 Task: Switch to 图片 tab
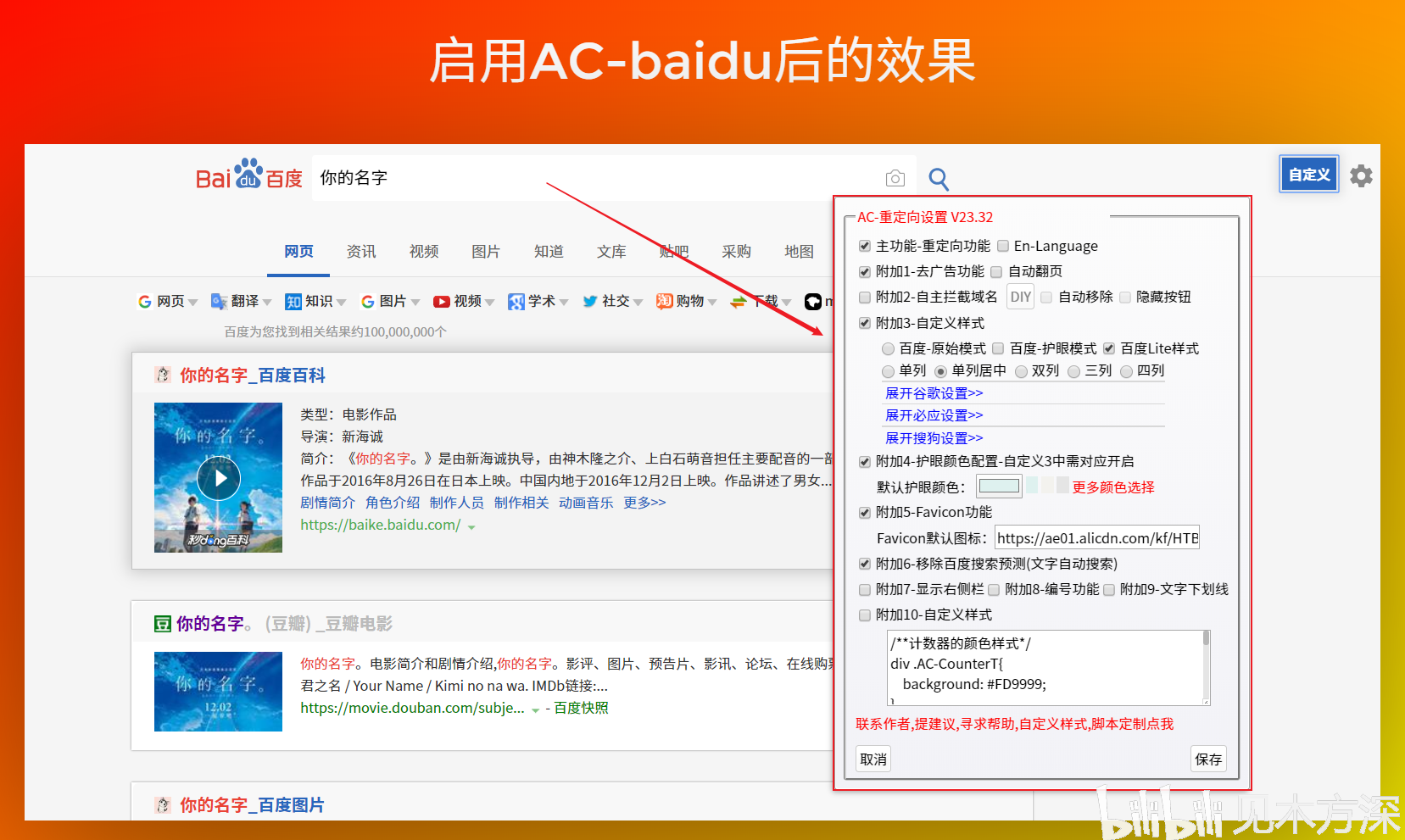(486, 252)
